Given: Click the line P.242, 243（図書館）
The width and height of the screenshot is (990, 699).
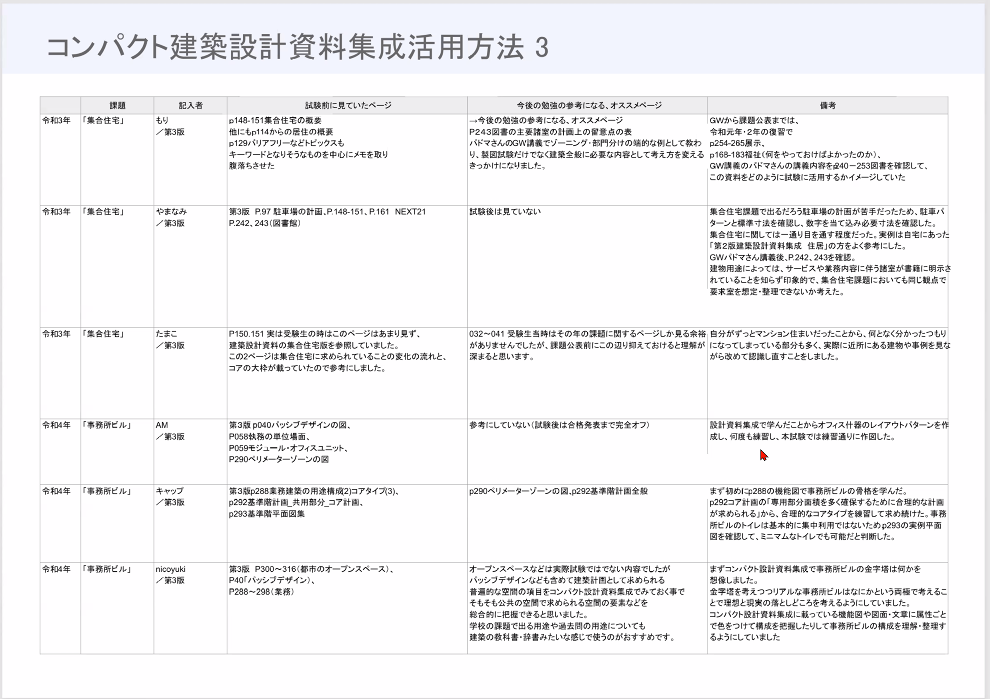Looking at the screenshot, I should [x=265, y=223].
